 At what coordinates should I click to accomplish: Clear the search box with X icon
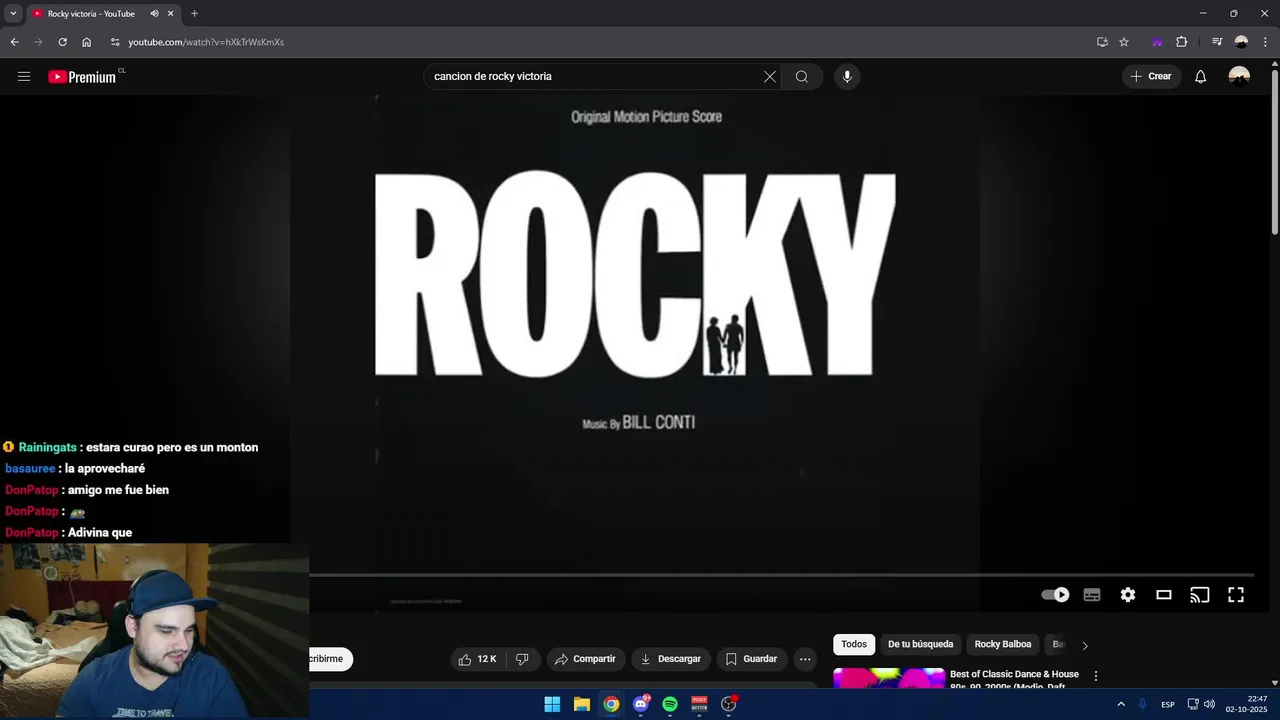pos(770,77)
